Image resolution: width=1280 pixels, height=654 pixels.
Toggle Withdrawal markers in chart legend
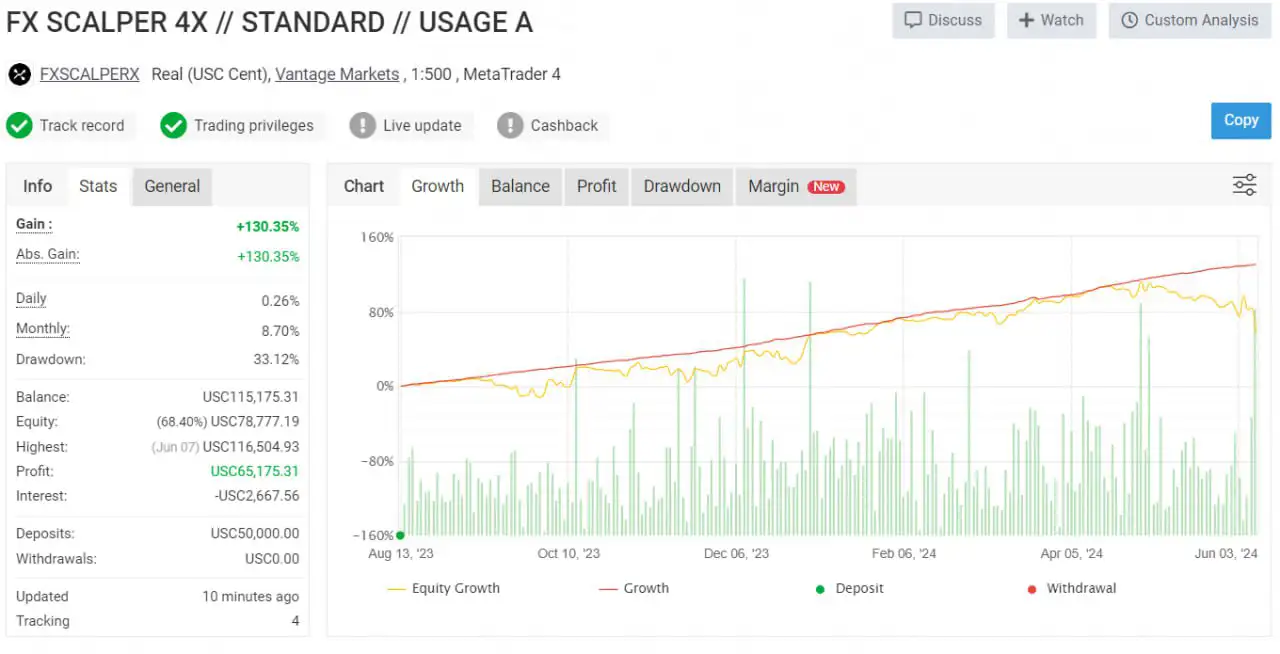pos(1070,588)
